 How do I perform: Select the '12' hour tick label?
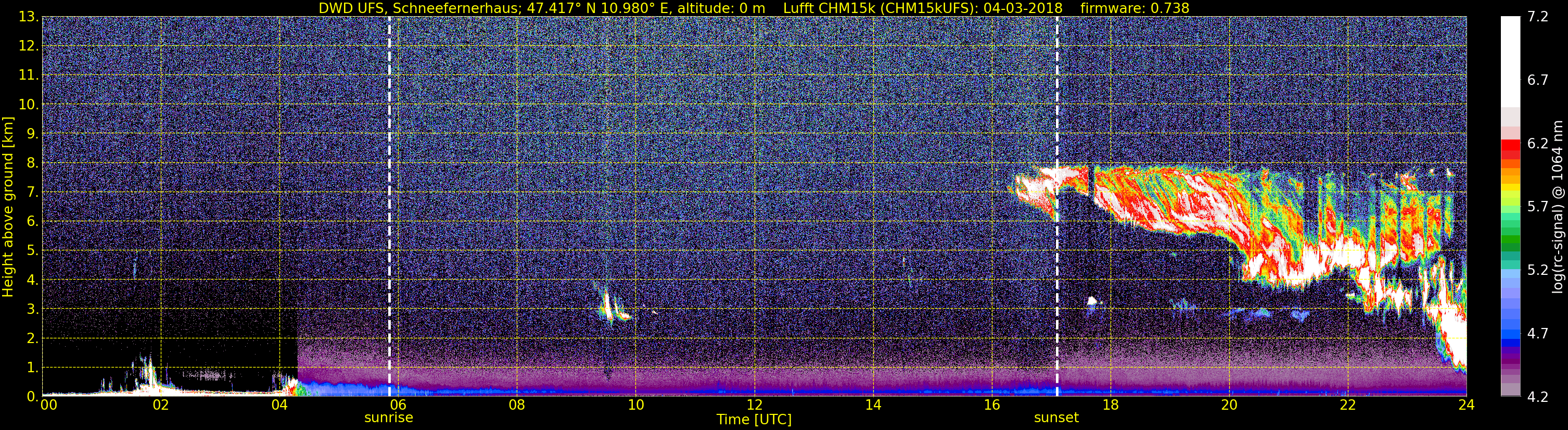754,405
